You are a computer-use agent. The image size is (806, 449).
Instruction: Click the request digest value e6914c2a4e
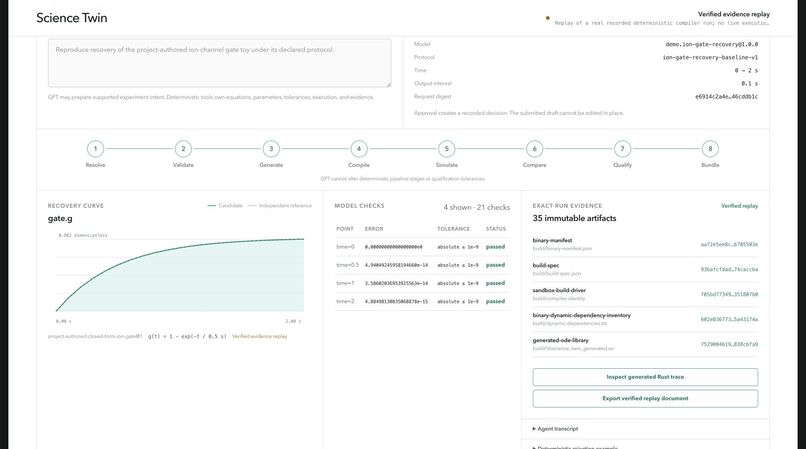click(x=726, y=97)
